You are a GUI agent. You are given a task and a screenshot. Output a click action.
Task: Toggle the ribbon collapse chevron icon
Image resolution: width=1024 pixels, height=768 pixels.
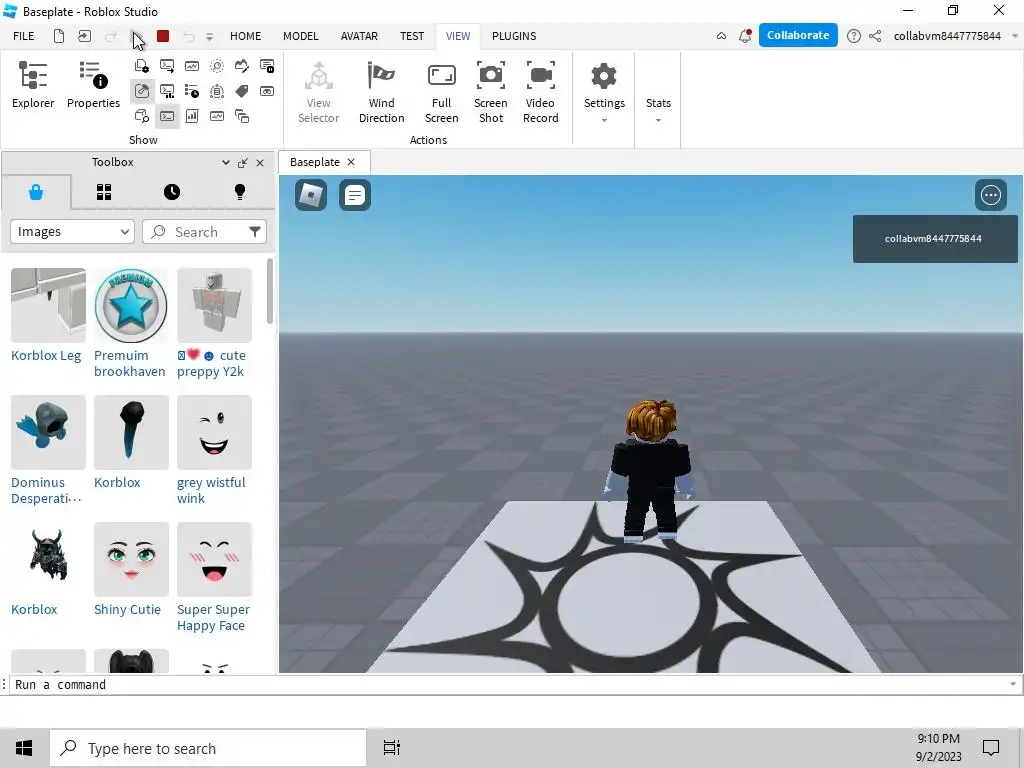[721, 36]
